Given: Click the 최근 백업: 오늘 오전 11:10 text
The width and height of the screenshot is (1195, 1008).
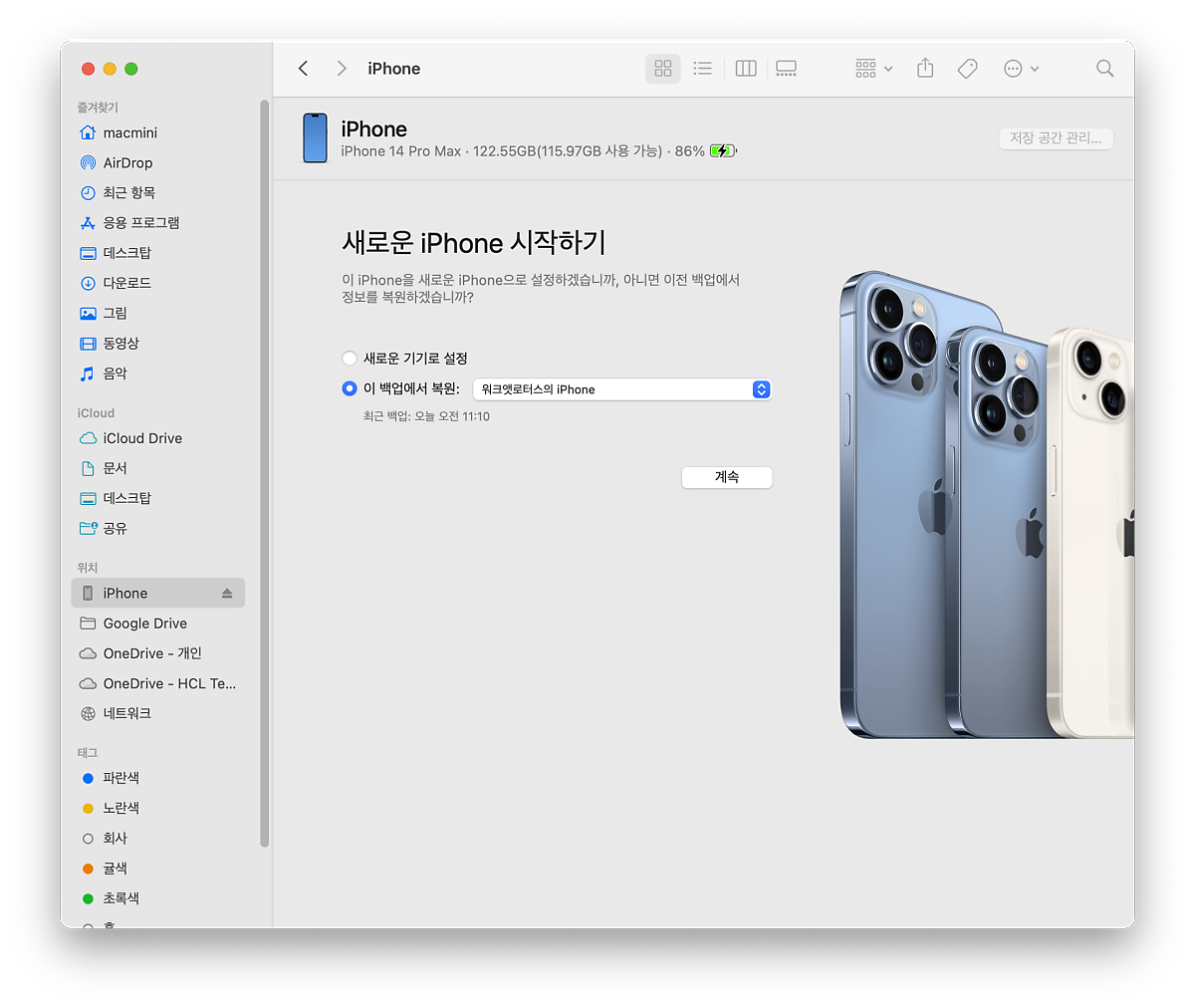Looking at the screenshot, I should 426,416.
